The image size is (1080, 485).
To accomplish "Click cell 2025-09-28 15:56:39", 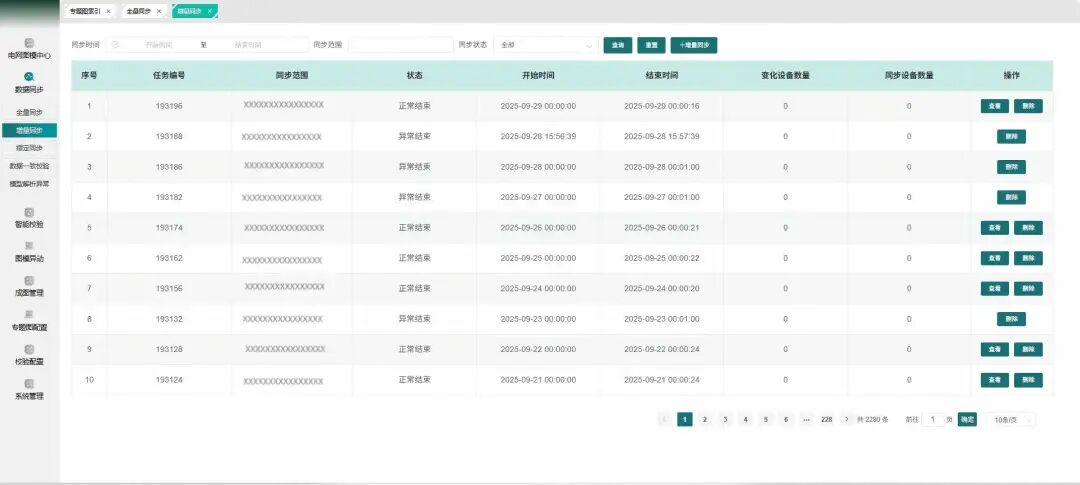I will point(538,136).
